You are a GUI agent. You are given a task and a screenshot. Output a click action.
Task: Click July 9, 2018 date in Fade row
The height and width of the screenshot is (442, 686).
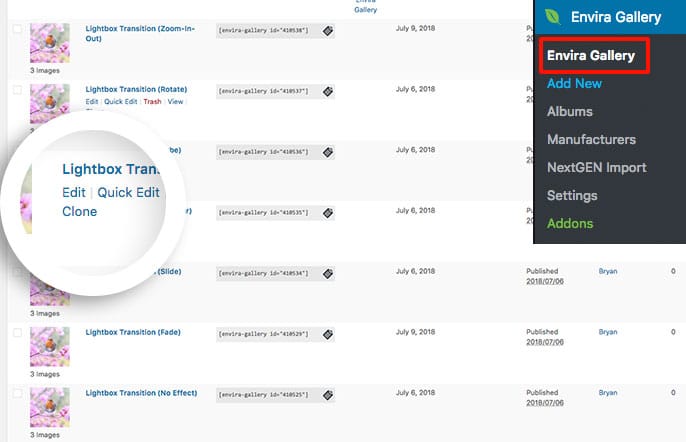(415, 332)
